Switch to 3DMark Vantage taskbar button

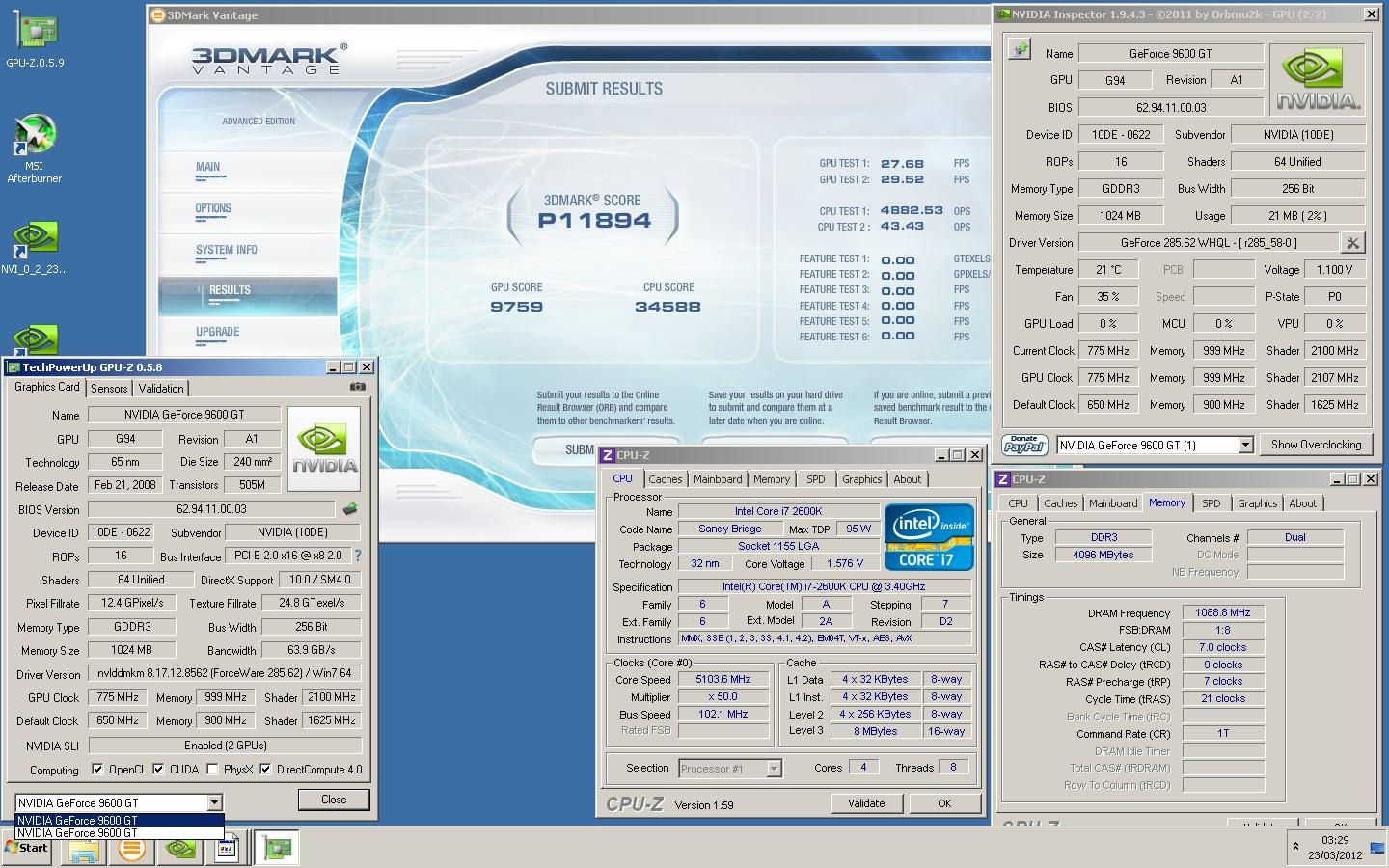pyautogui.click(x=132, y=849)
